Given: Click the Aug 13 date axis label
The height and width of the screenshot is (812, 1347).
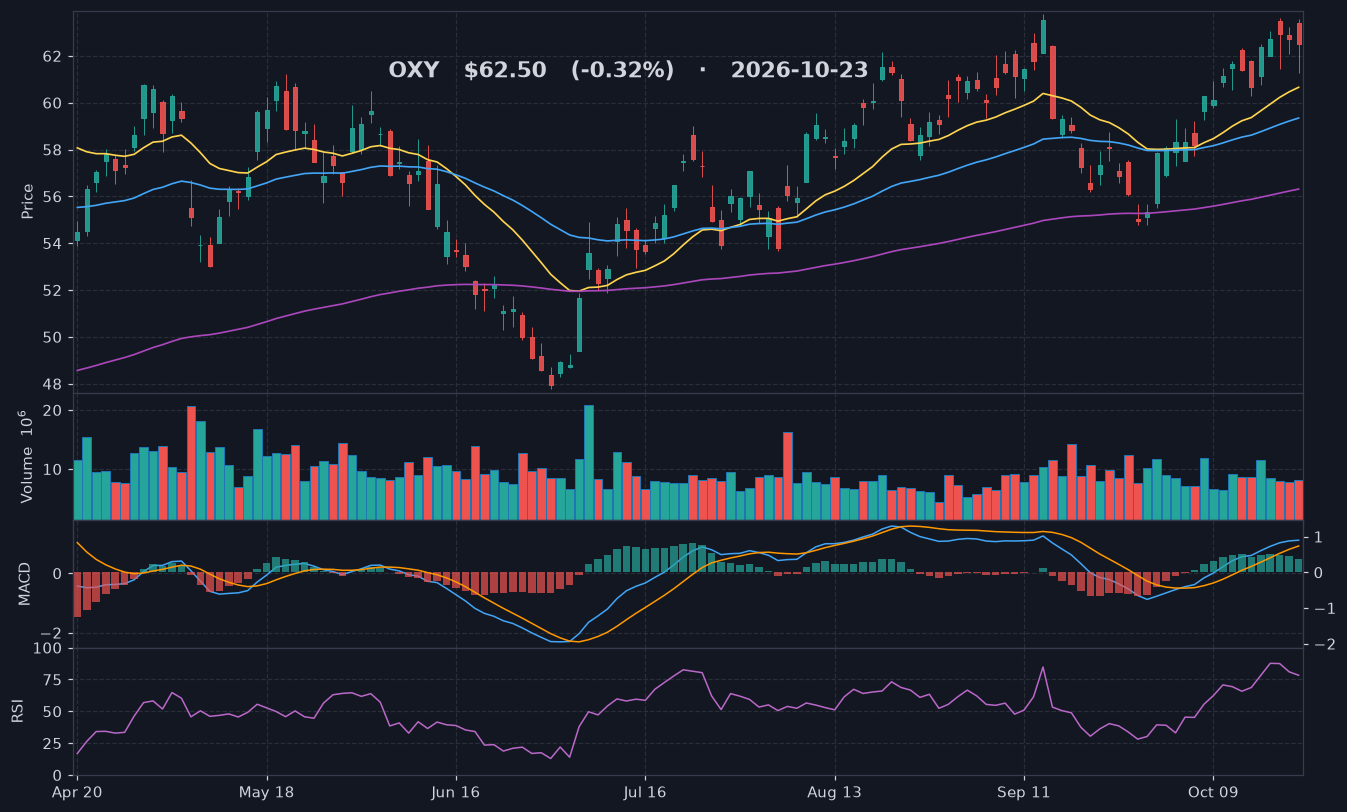Looking at the screenshot, I should tap(834, 792).
